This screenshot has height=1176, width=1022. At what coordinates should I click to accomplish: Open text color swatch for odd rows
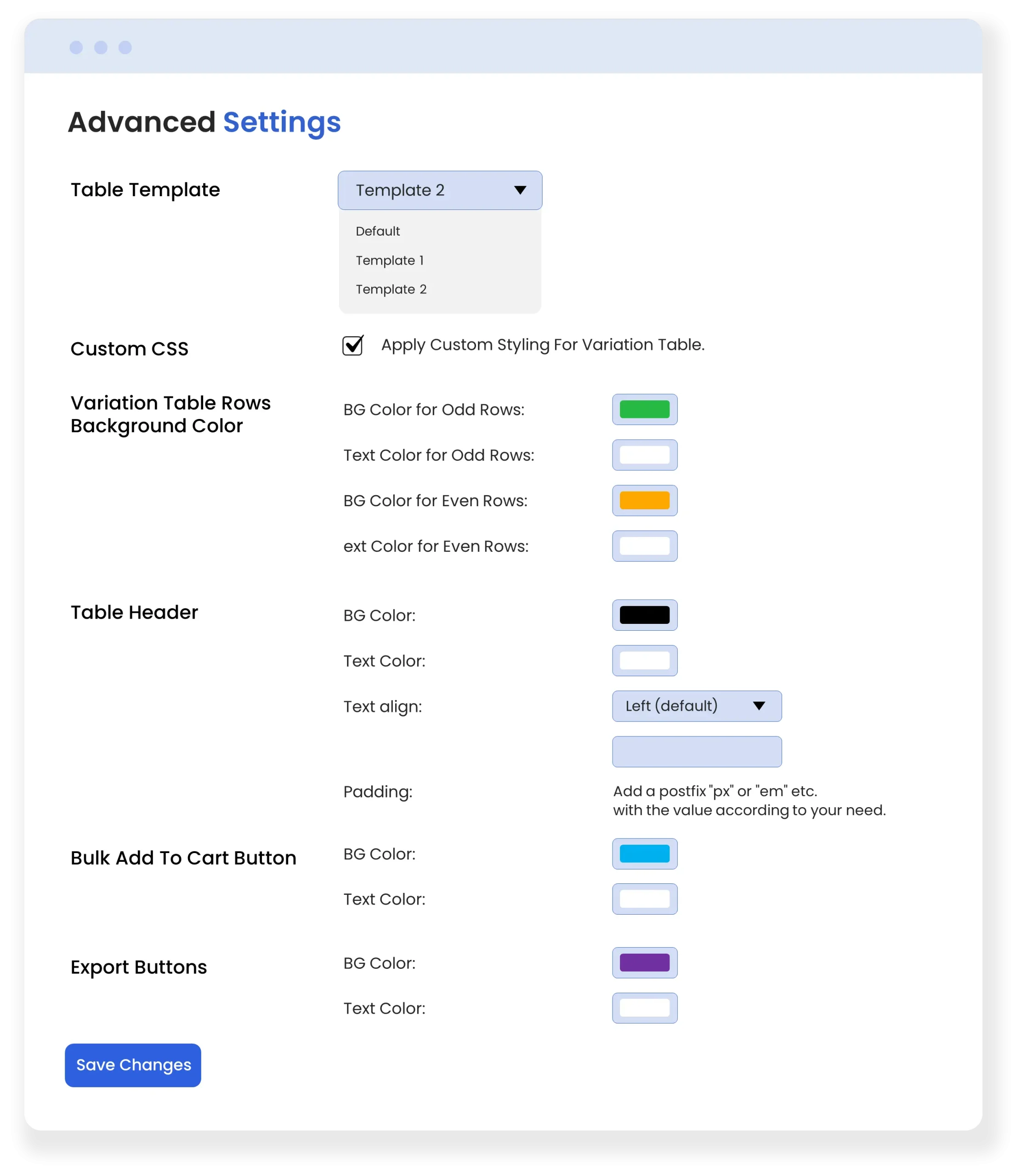(644, 455)
